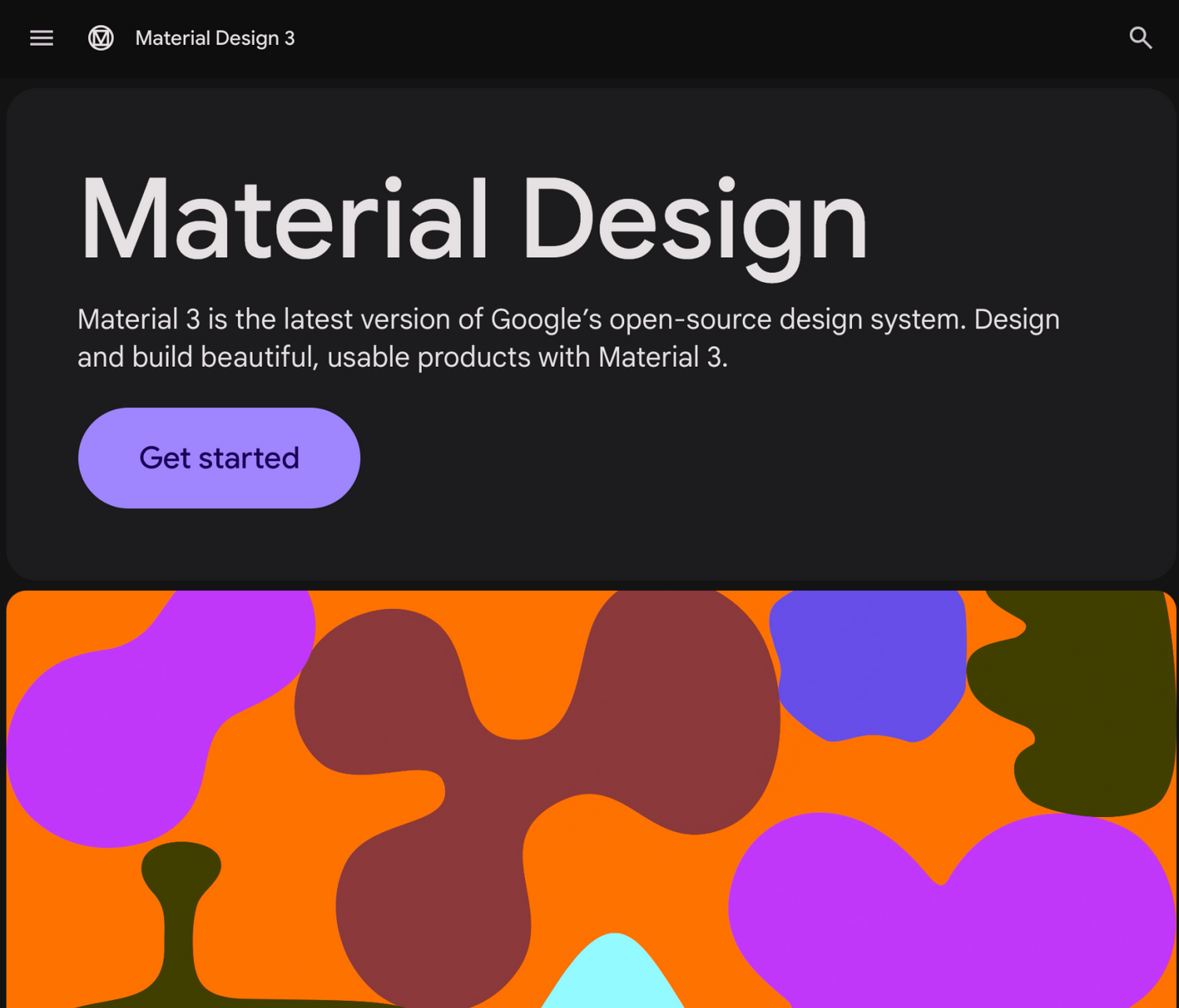Click empty dark space right of 'Get started'
This screenshot has width=1179, height=1008.
(707, 458)
